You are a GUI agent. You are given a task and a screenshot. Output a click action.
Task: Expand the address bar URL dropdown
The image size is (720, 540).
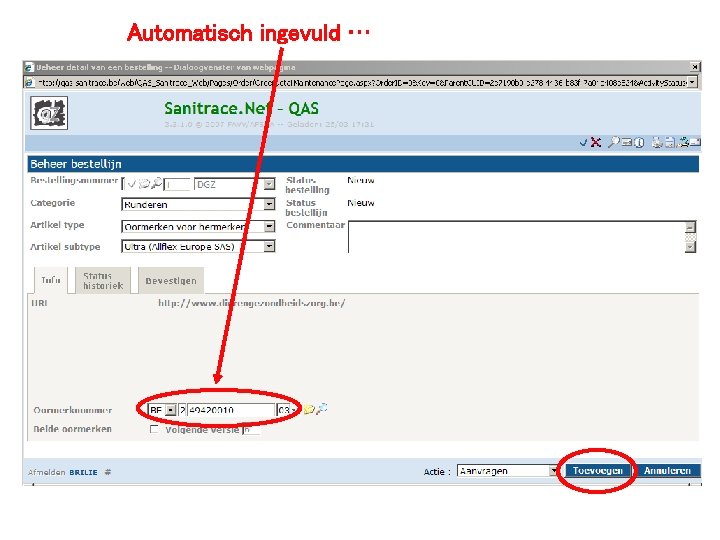(692, 83)
